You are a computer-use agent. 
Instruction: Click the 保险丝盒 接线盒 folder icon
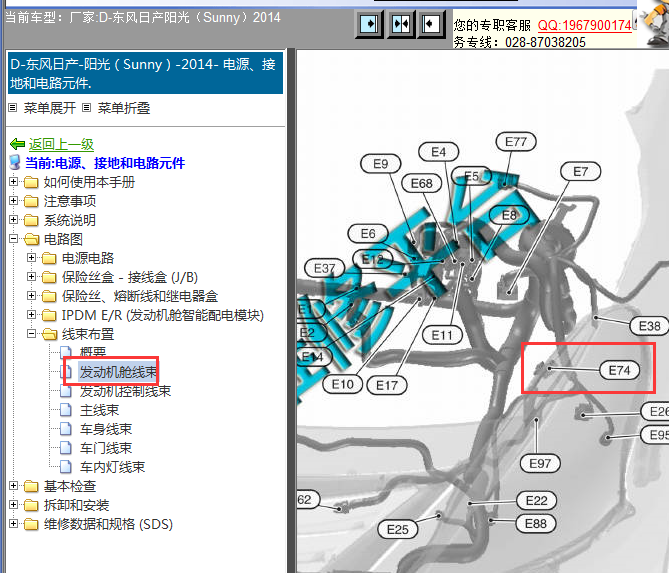point(49,278)
